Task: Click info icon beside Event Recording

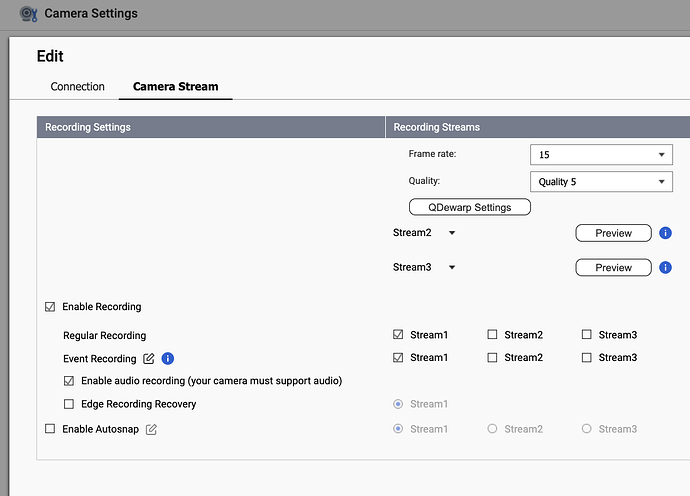Action: (168, 358)
